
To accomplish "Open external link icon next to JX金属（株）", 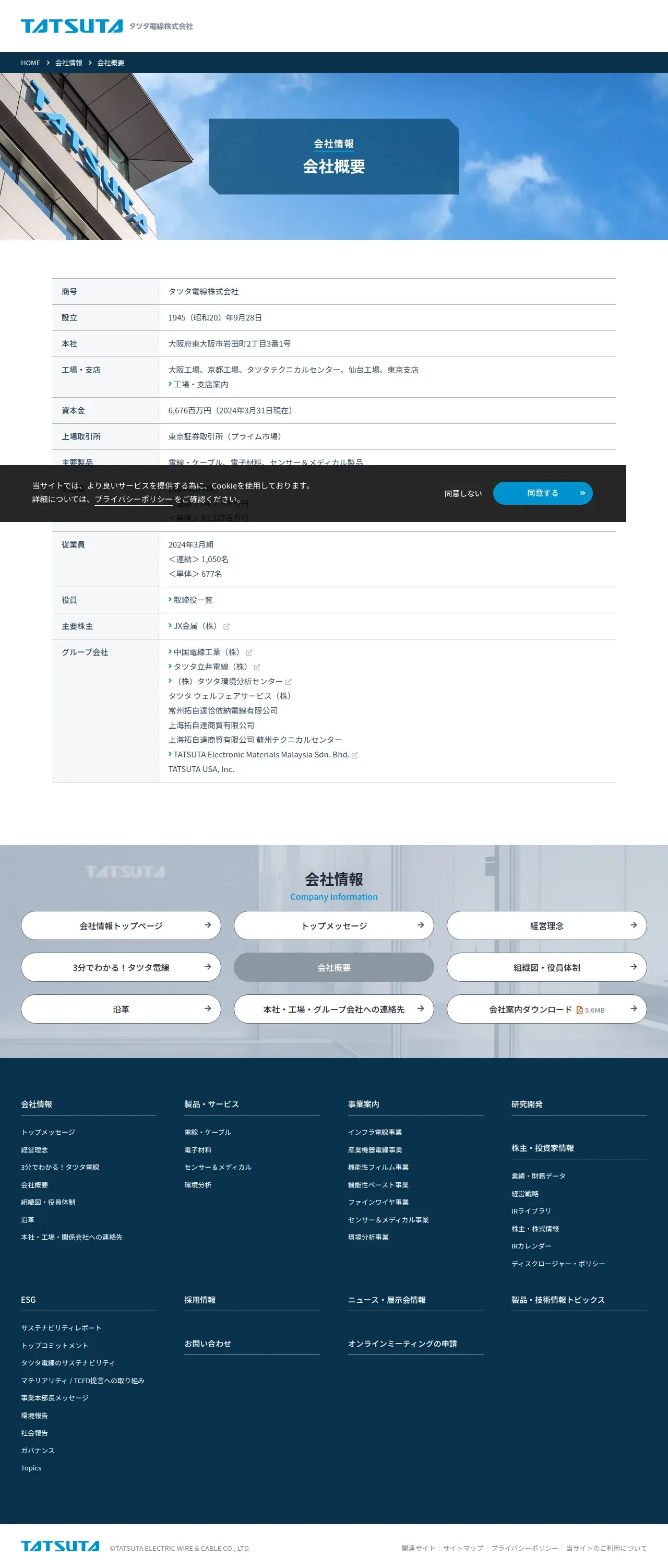I will 226,626.
